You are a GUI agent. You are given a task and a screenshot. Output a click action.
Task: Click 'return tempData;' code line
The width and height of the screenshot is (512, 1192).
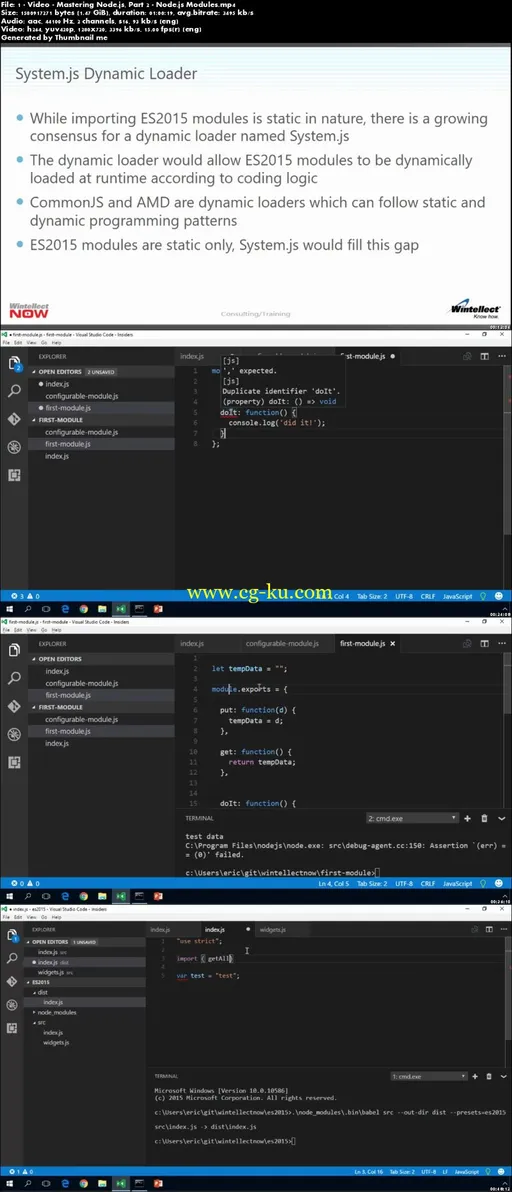(x=262, y=762)
